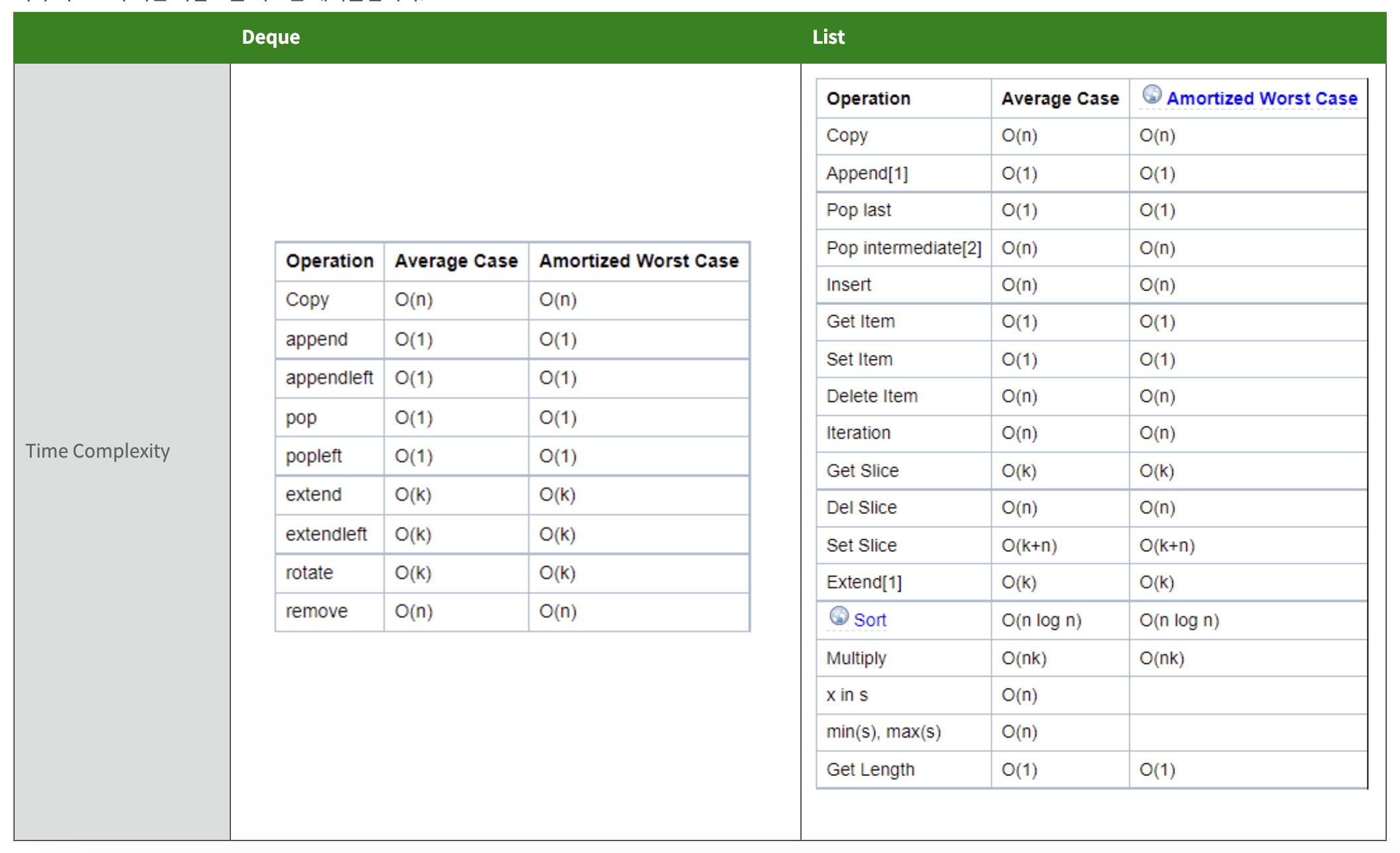Click the Time Complexity row label
Viewport: 1400px width, 853px height.
(98, 451)
